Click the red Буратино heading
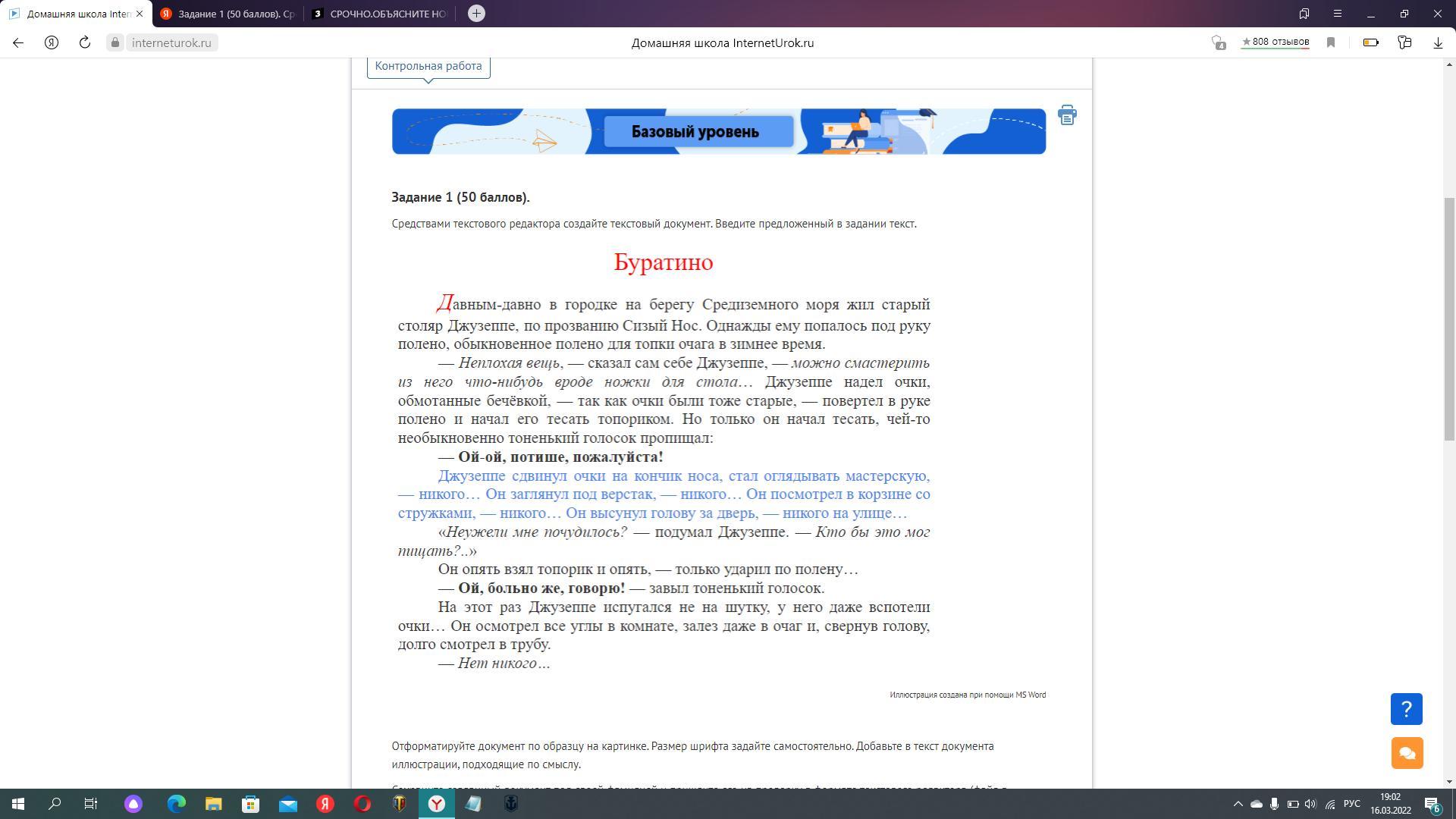Image resolution: width=1456 pixels, height=819 pixels. point(664,262)
